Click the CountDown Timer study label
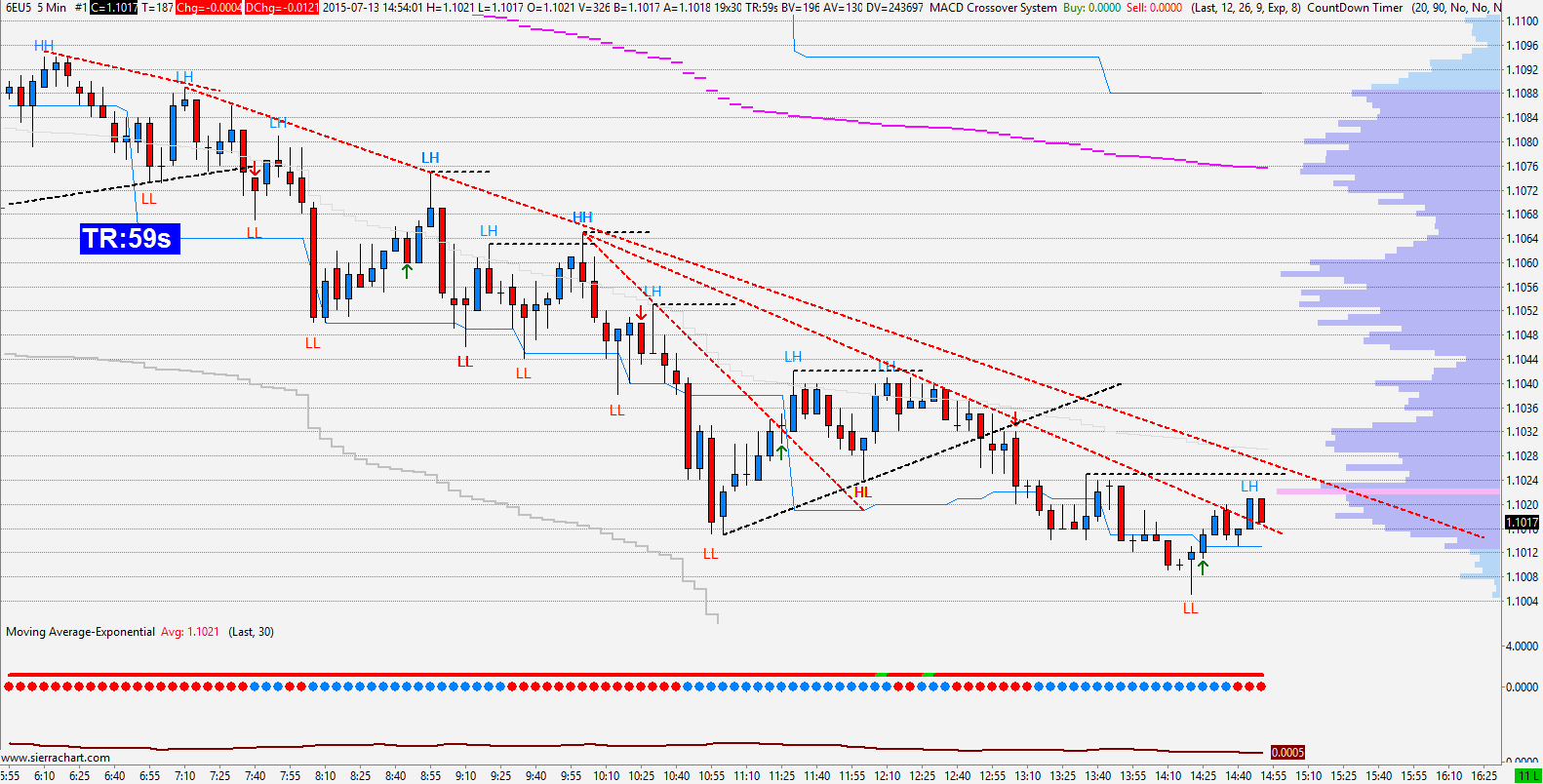 [x=1356, y=8]
